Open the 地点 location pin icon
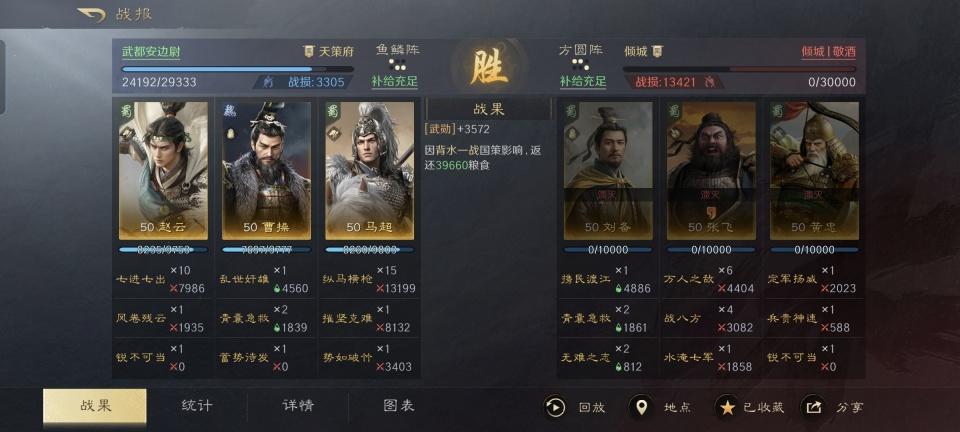 tap(641, 408)
